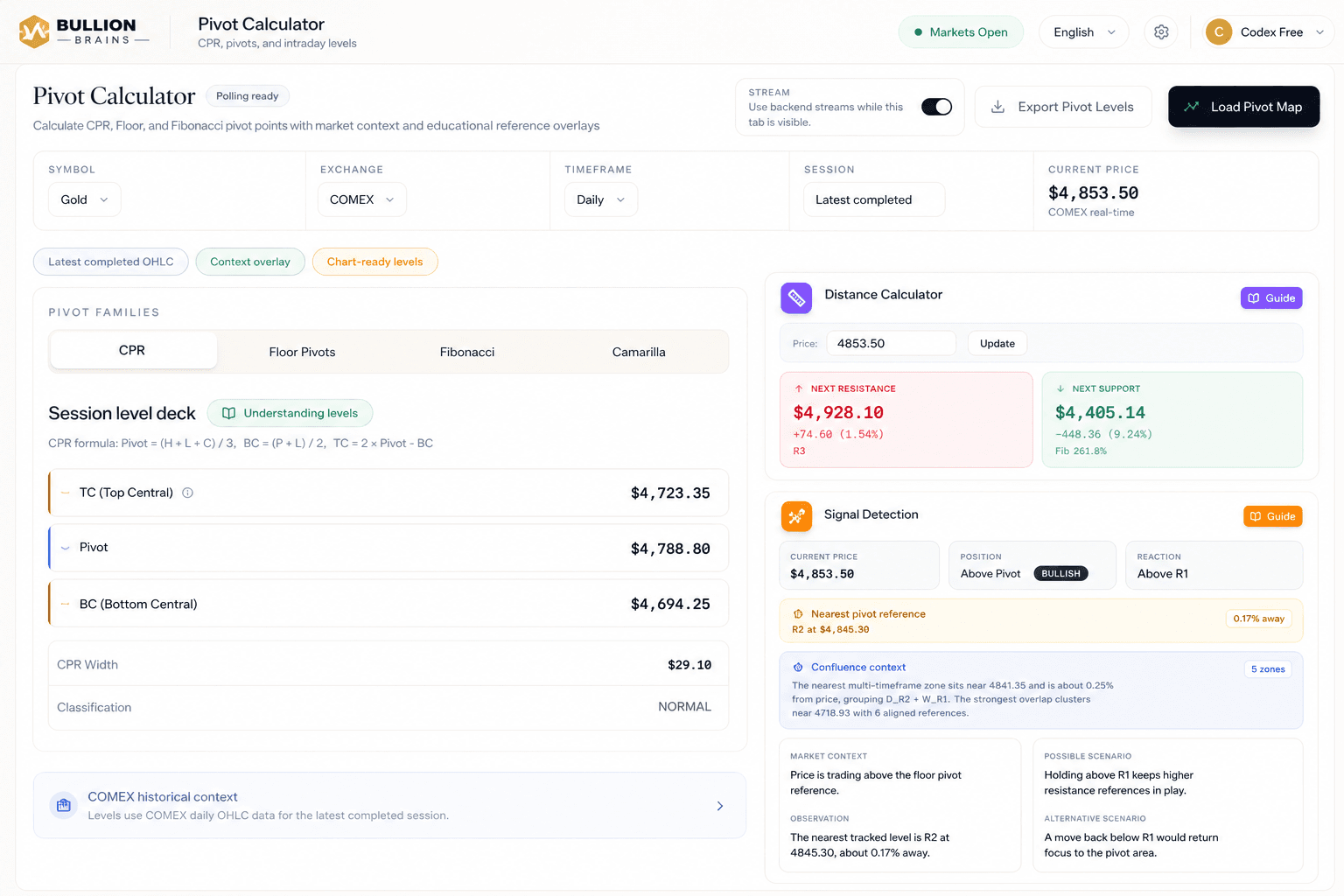Click the Codex Free avatar circle
1344x896 pixels.
coord(1219,32)
